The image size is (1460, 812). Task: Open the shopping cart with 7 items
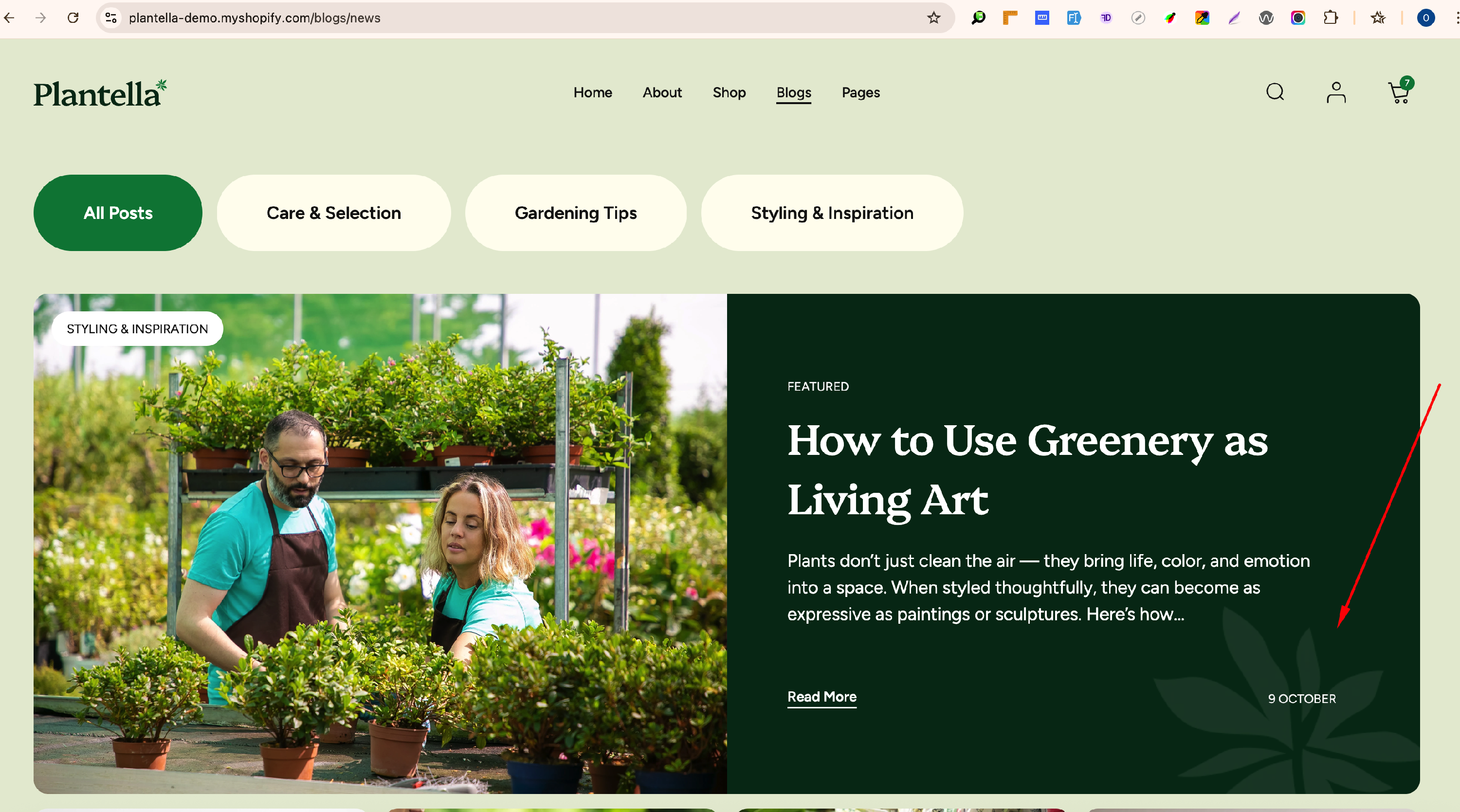pos(1399,92)
